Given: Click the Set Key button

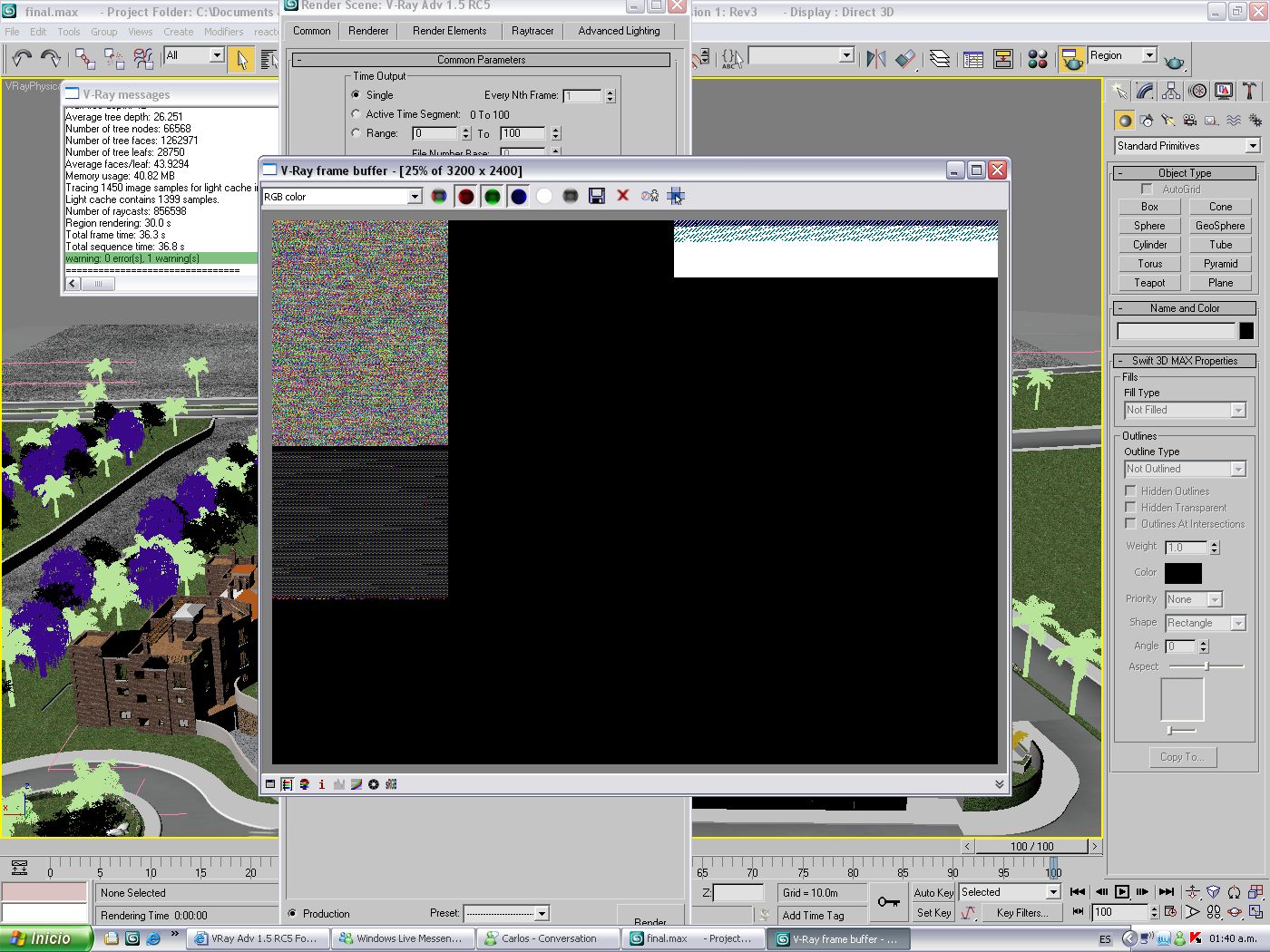Looking at the screenshot, I should pyautogui.click(x=933, y=913).
